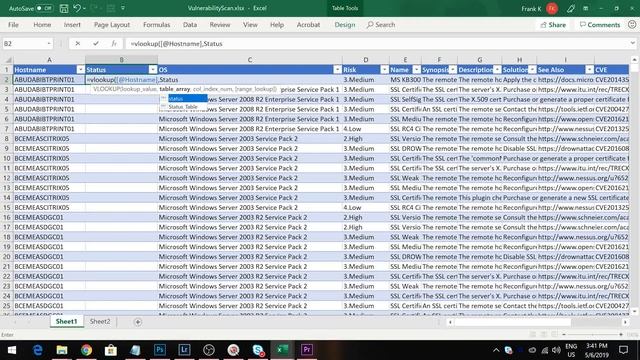Switch to the Home ribbon tab
This screenshot has height=360, width=640.
point(42,24)
